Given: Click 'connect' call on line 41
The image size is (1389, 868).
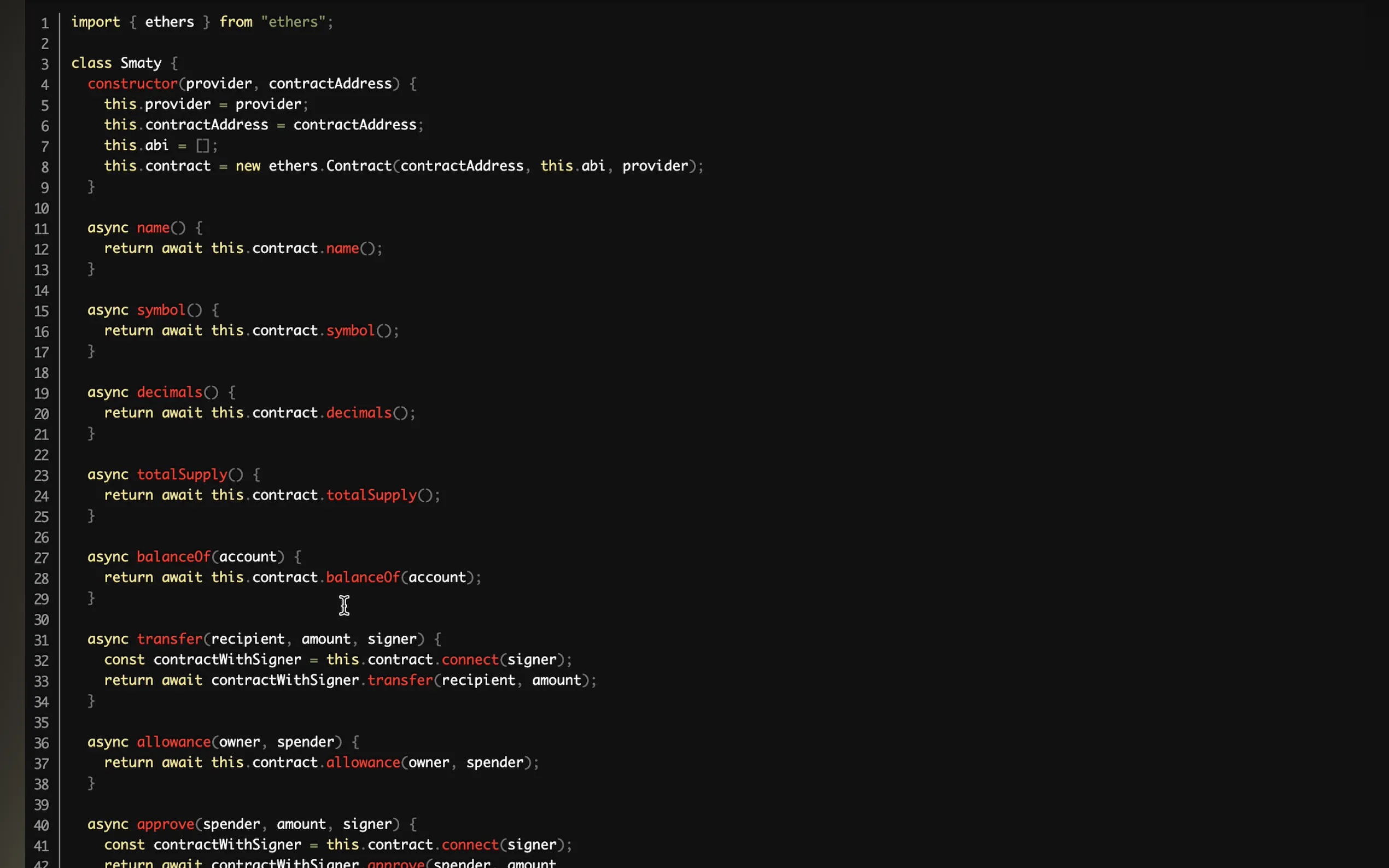Looking at the screenshot, I should [470, 845].
